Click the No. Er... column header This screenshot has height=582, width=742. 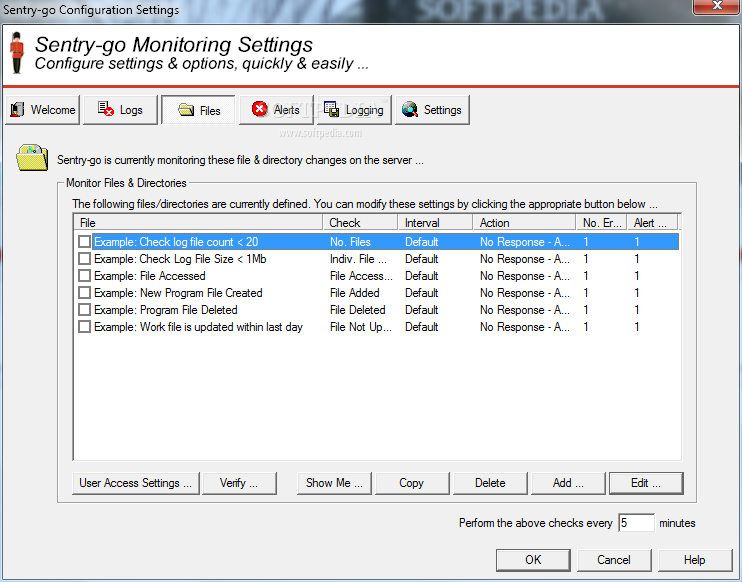(602, 223)
